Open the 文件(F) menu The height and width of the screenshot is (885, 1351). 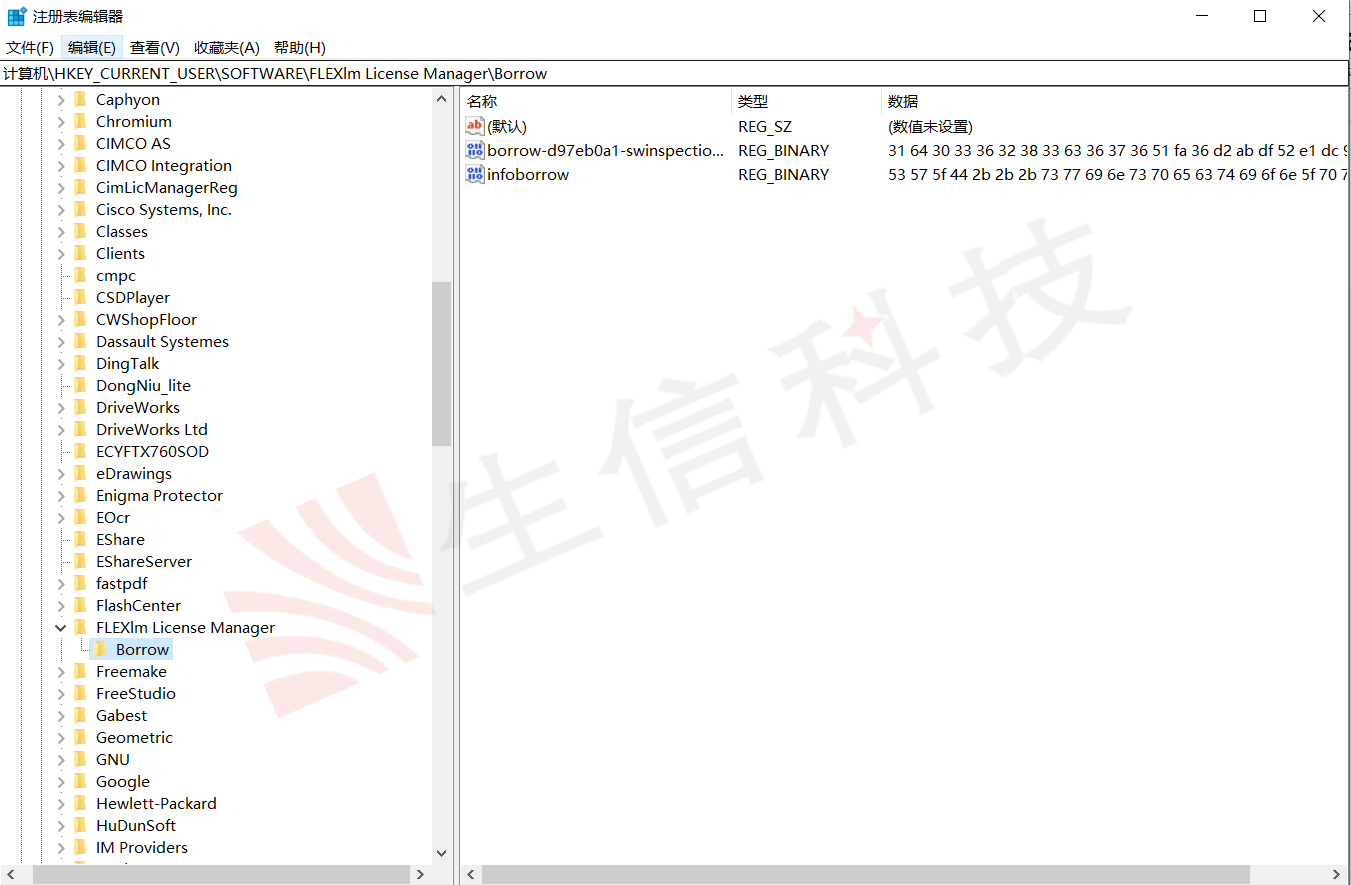30,47
